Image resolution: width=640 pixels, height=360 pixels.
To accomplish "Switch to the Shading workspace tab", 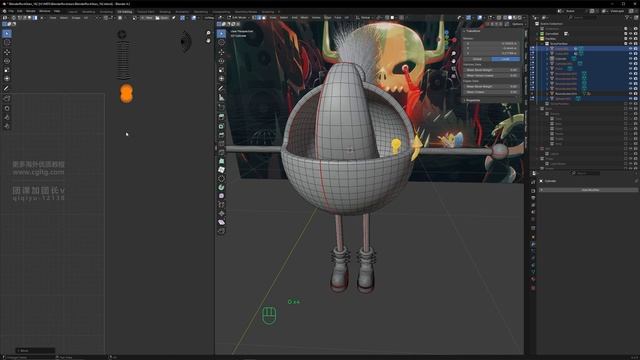I will 165,11.
